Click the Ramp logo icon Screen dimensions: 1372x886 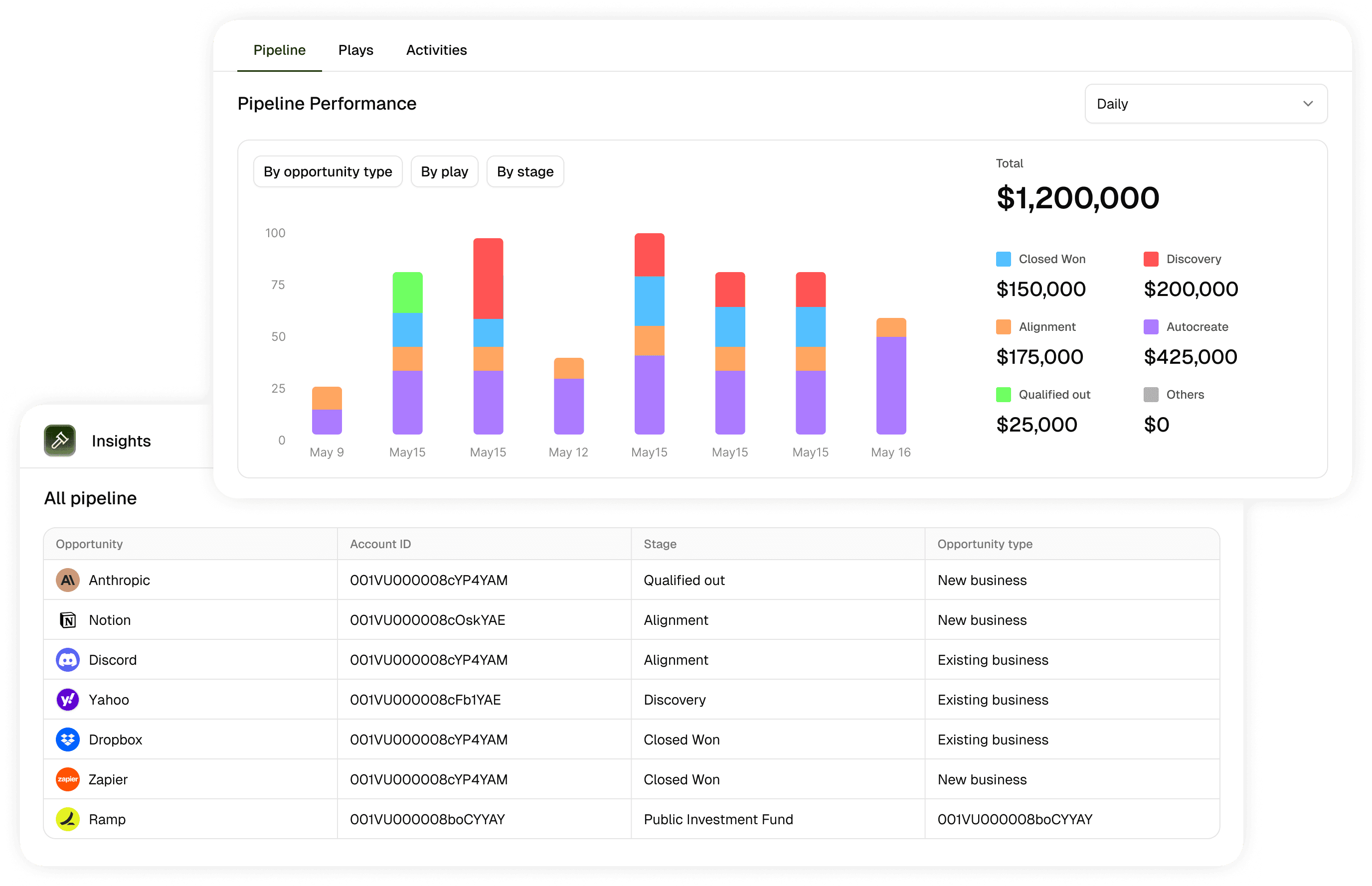pyautogui.click(x=68, y=819)
